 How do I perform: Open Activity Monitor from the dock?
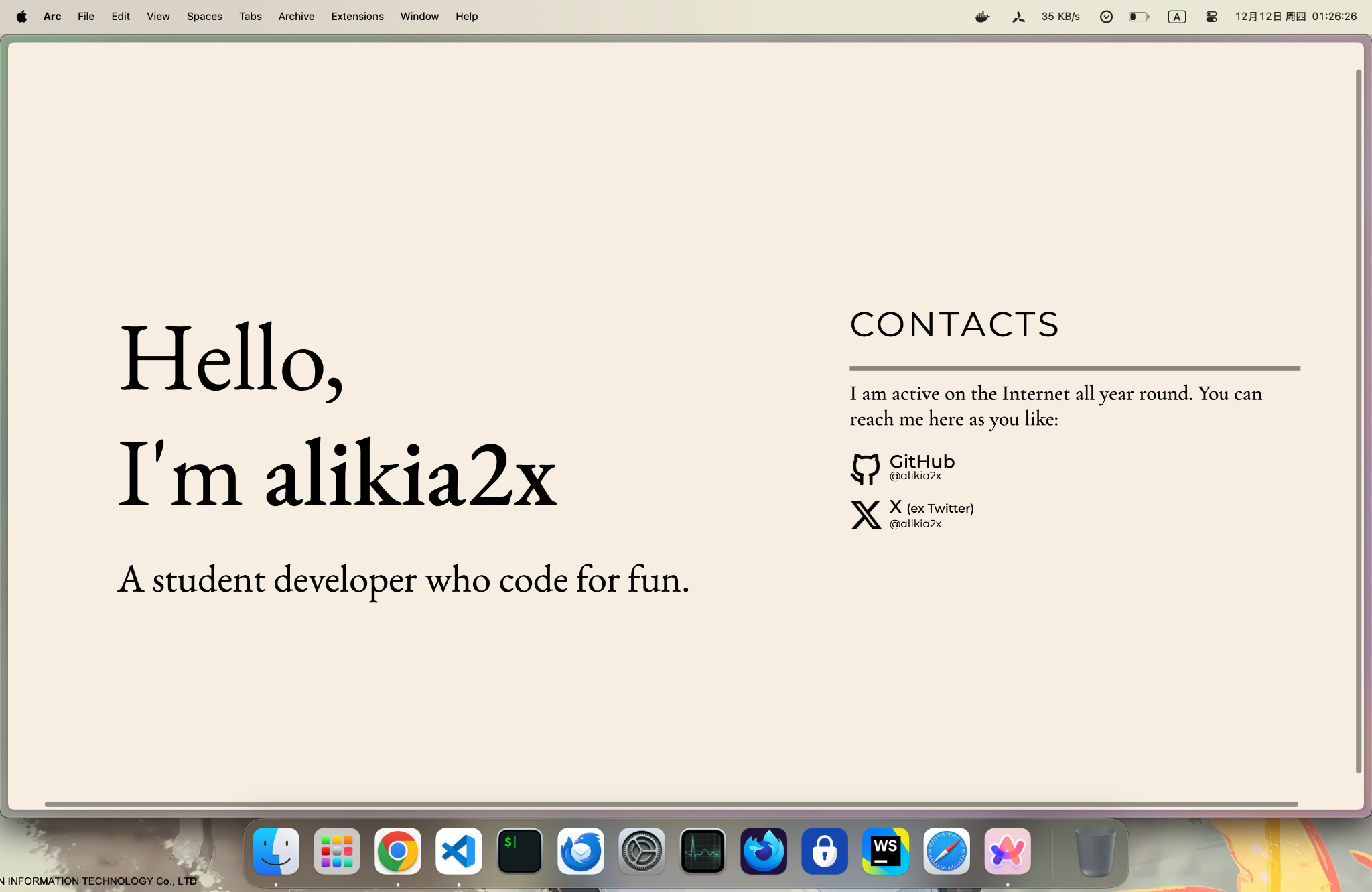click(x=703, y=851)
